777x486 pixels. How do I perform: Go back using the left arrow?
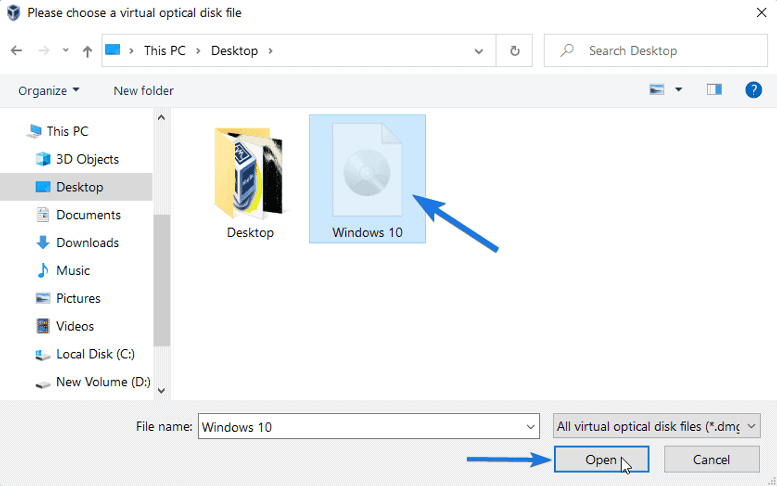[x=16, y=51]
